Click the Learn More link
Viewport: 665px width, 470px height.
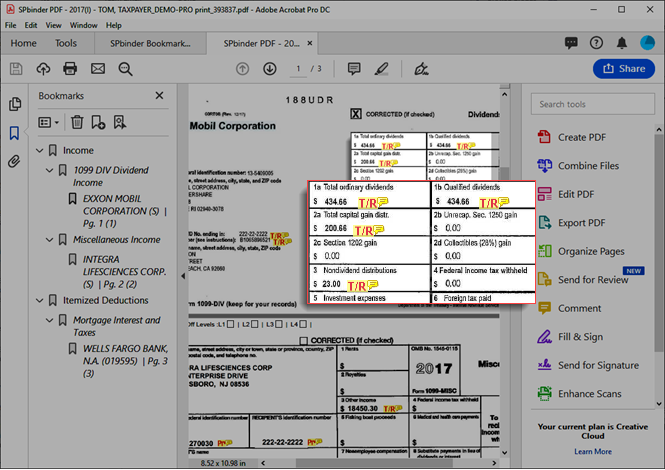tap(593, 452)
